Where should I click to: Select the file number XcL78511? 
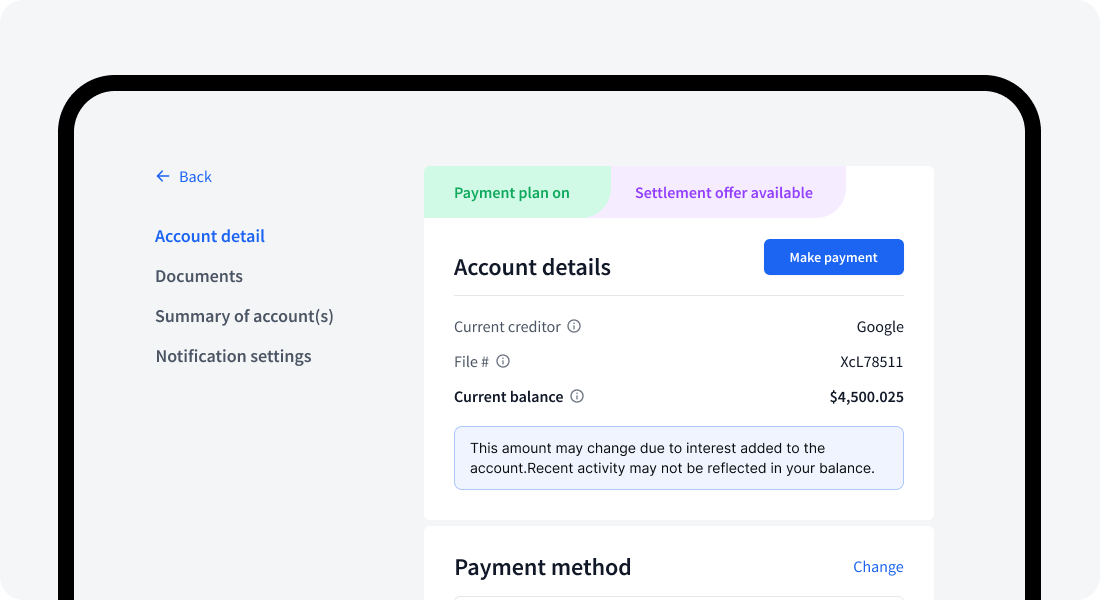coord(871,361)
